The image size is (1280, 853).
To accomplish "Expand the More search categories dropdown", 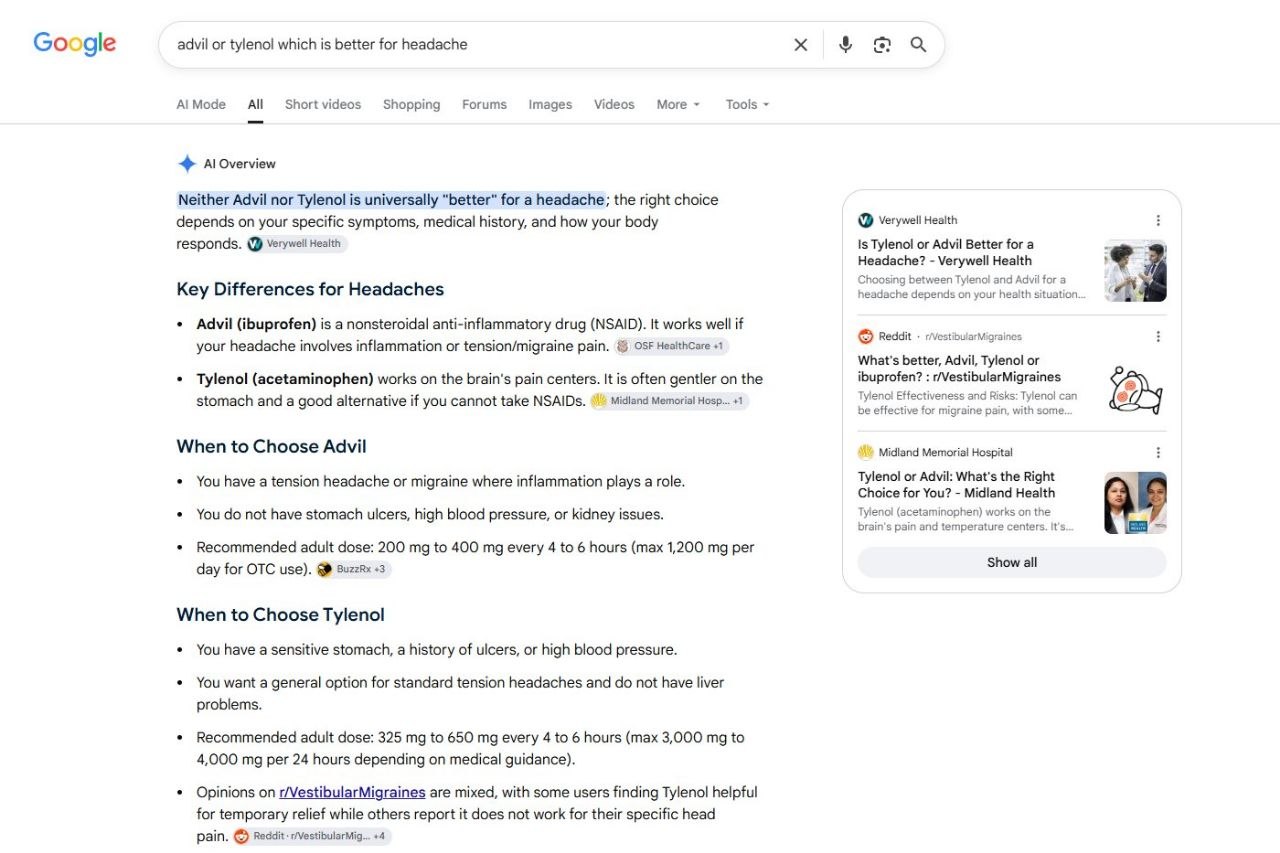I will click(678, 104).
